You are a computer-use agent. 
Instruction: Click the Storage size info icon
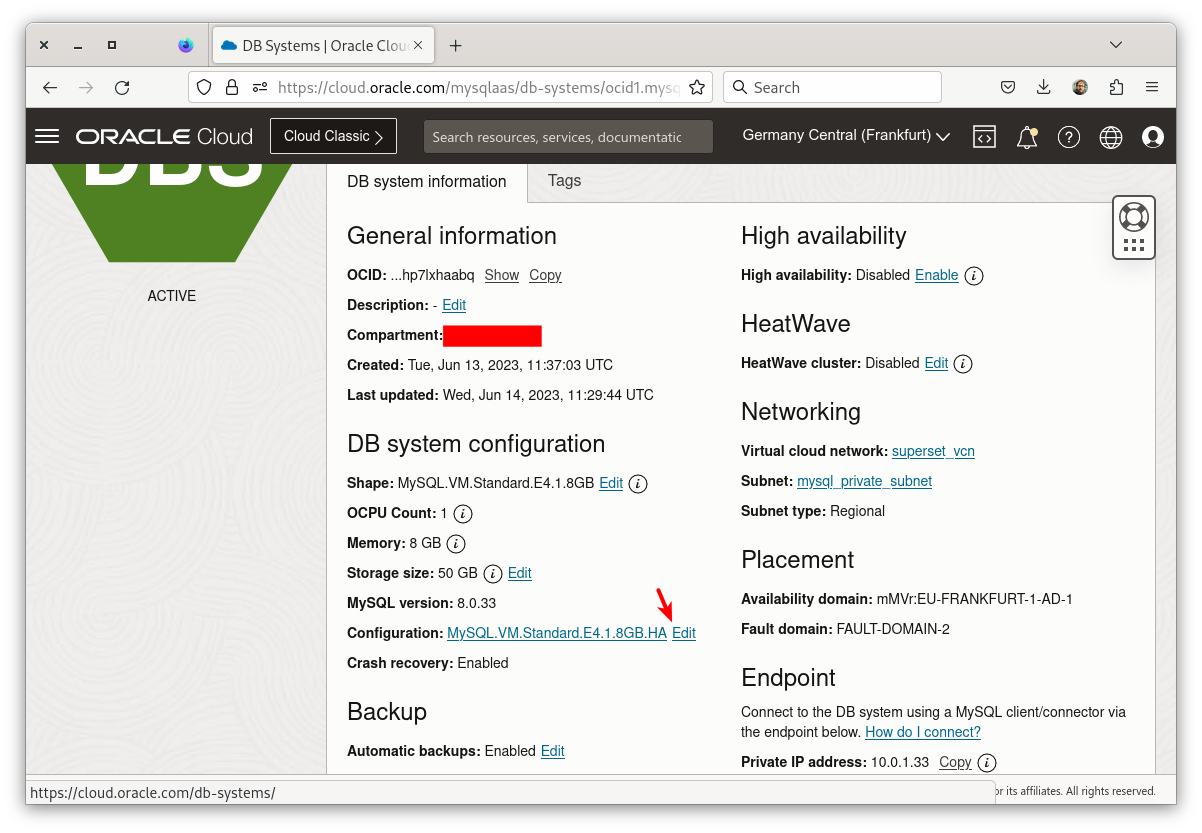coord(492,573)
